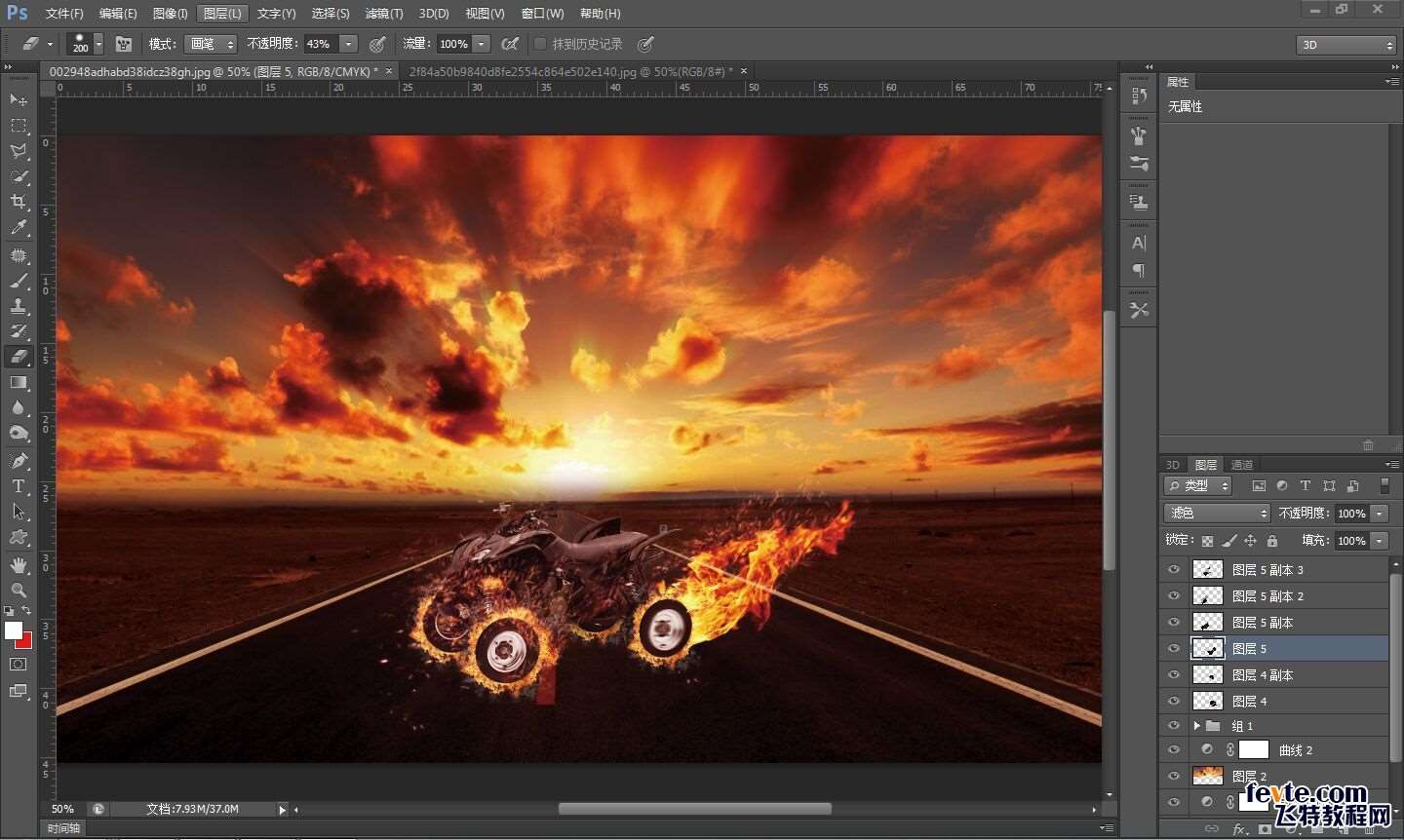Click the pixel layer filter icon
Image resolution: width=1404 pixels, height=840 pixels.
pyautogui.click(x=1259, y=485)
